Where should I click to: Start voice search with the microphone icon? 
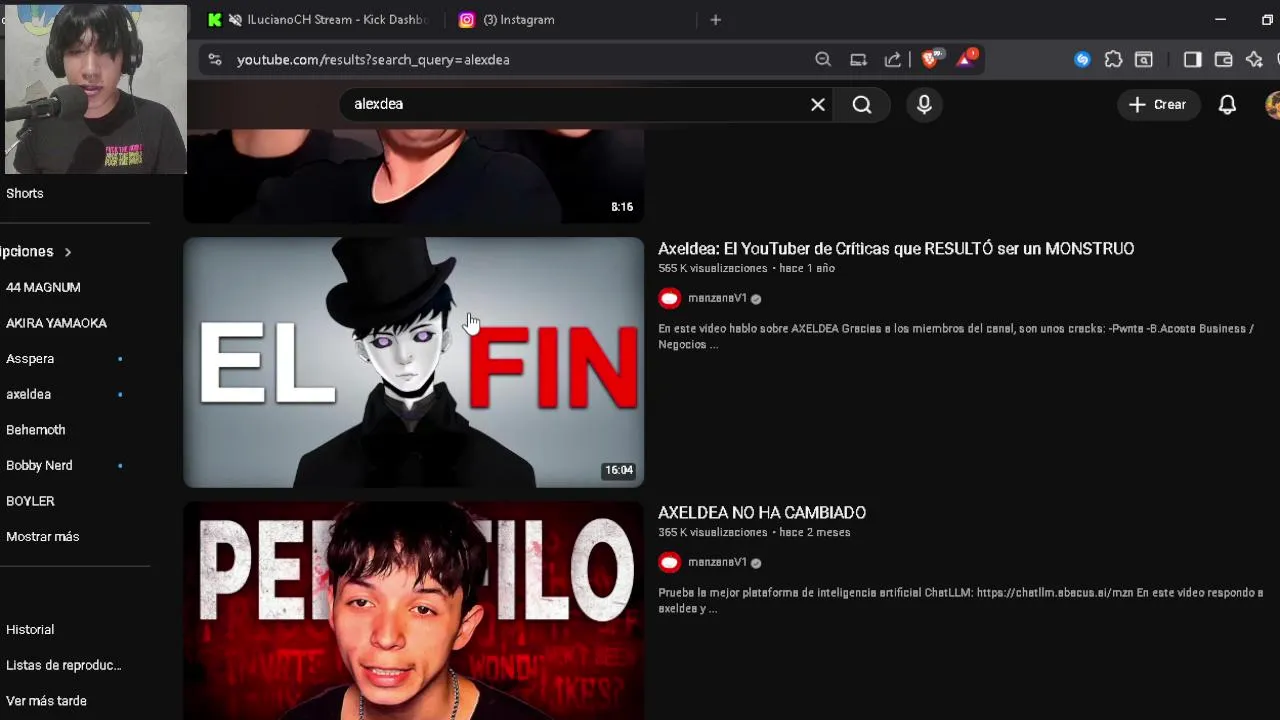click(924, 104)
